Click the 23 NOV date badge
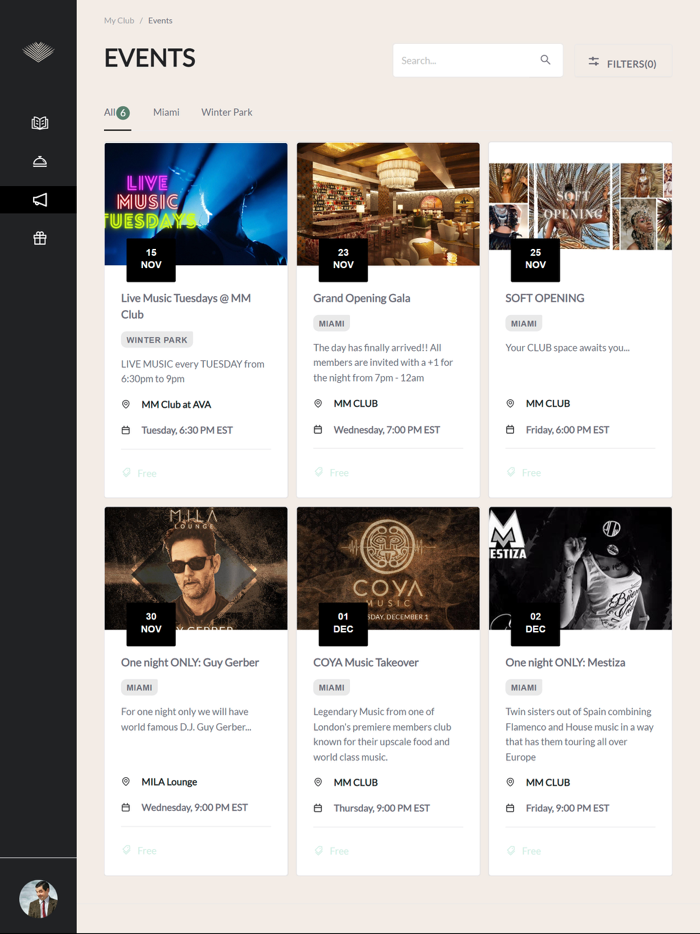Viewport: 700px width, 934px height. 343,260
